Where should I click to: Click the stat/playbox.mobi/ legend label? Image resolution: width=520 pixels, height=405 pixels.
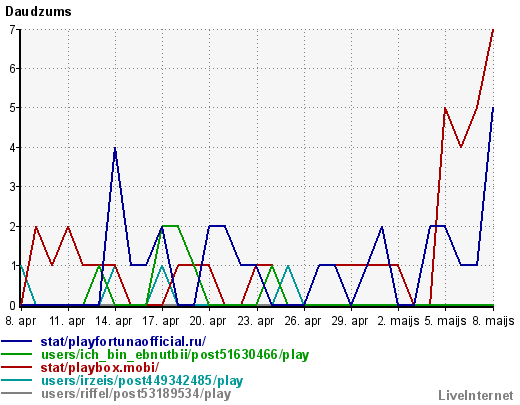click(100, 367)
